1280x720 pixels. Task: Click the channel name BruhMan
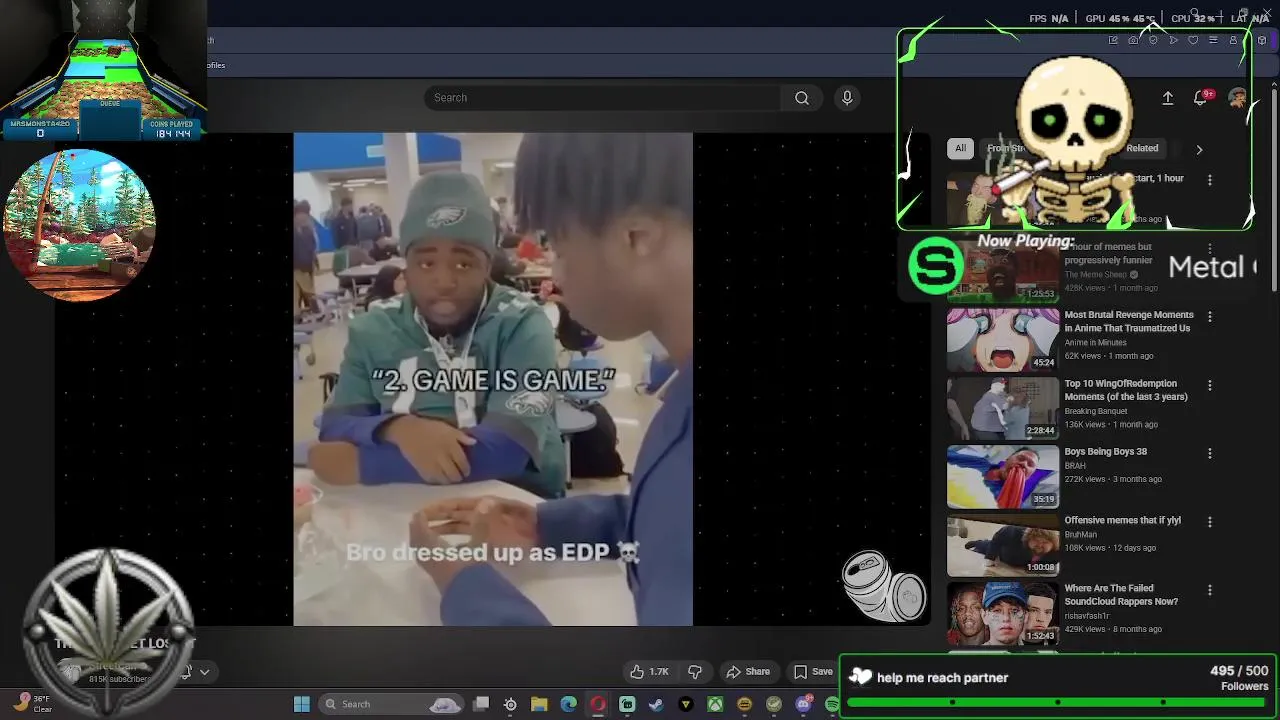(x=1080, y=534)
